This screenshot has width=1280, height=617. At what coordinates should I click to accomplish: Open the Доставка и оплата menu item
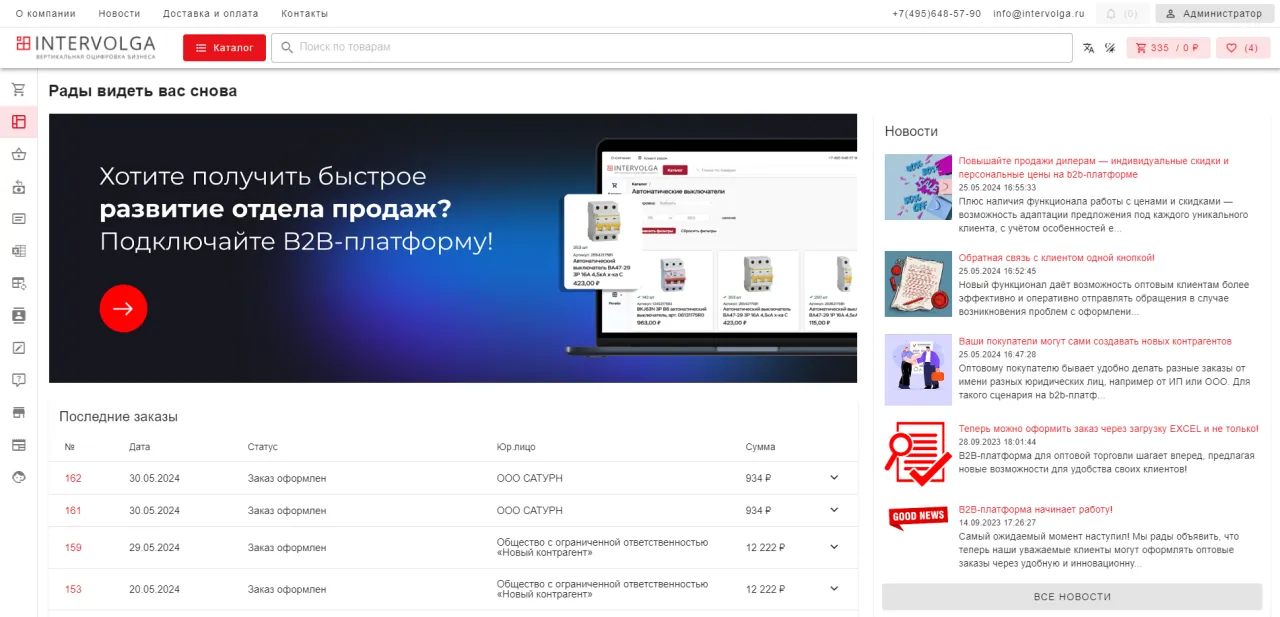[211, 13]
